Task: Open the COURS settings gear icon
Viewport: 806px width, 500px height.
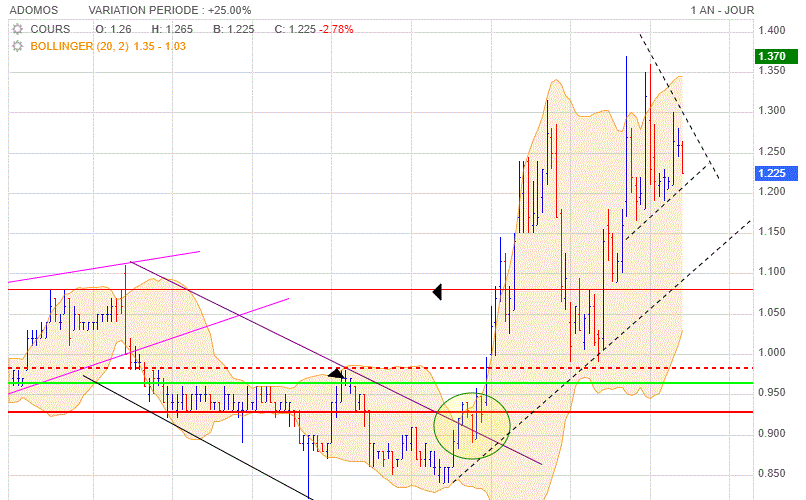Action: click(x=17, y=29)
